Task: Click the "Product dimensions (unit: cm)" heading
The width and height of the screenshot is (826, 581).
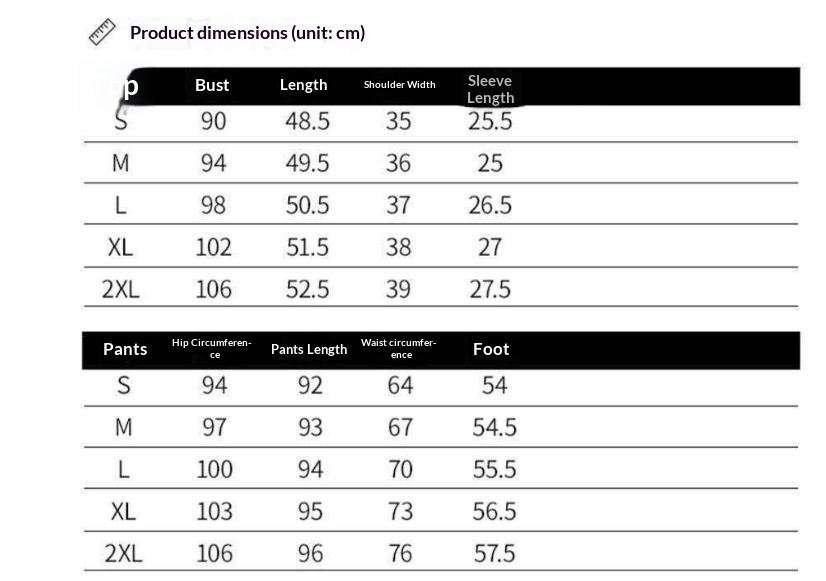Action: pos(247,33)
